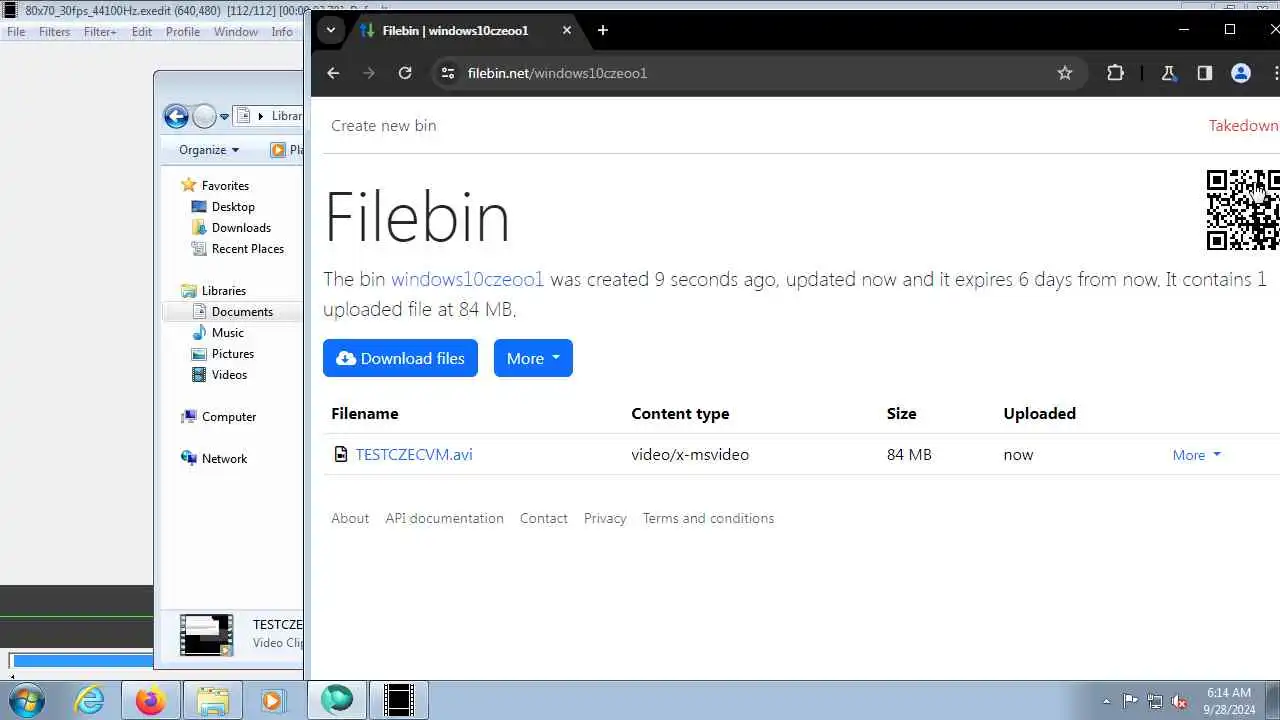Screen dimensions: 1280x720
Task: Open Terms and conditions link
Action: click(x=708, y=518)
